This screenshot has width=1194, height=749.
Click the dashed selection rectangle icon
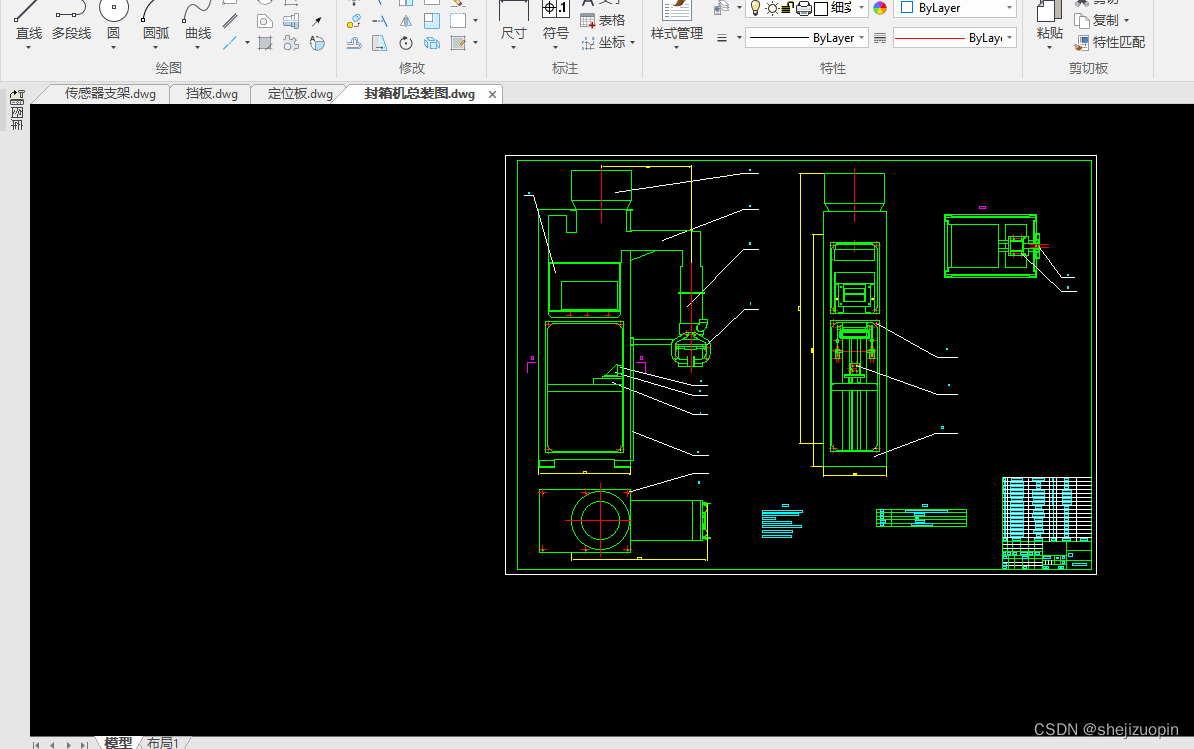(x=458, y=21)
